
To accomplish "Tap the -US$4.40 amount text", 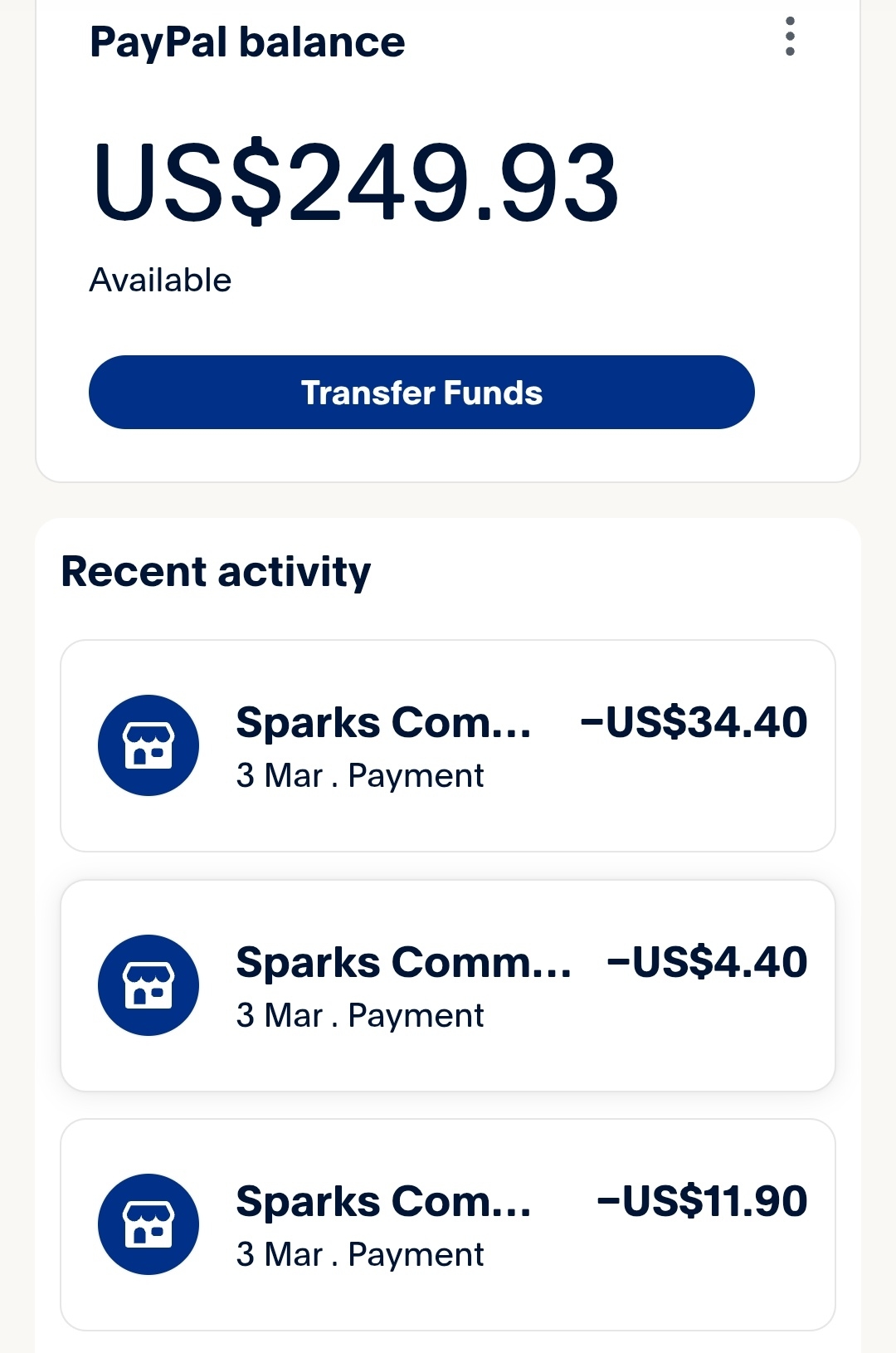I will (707, 962).
